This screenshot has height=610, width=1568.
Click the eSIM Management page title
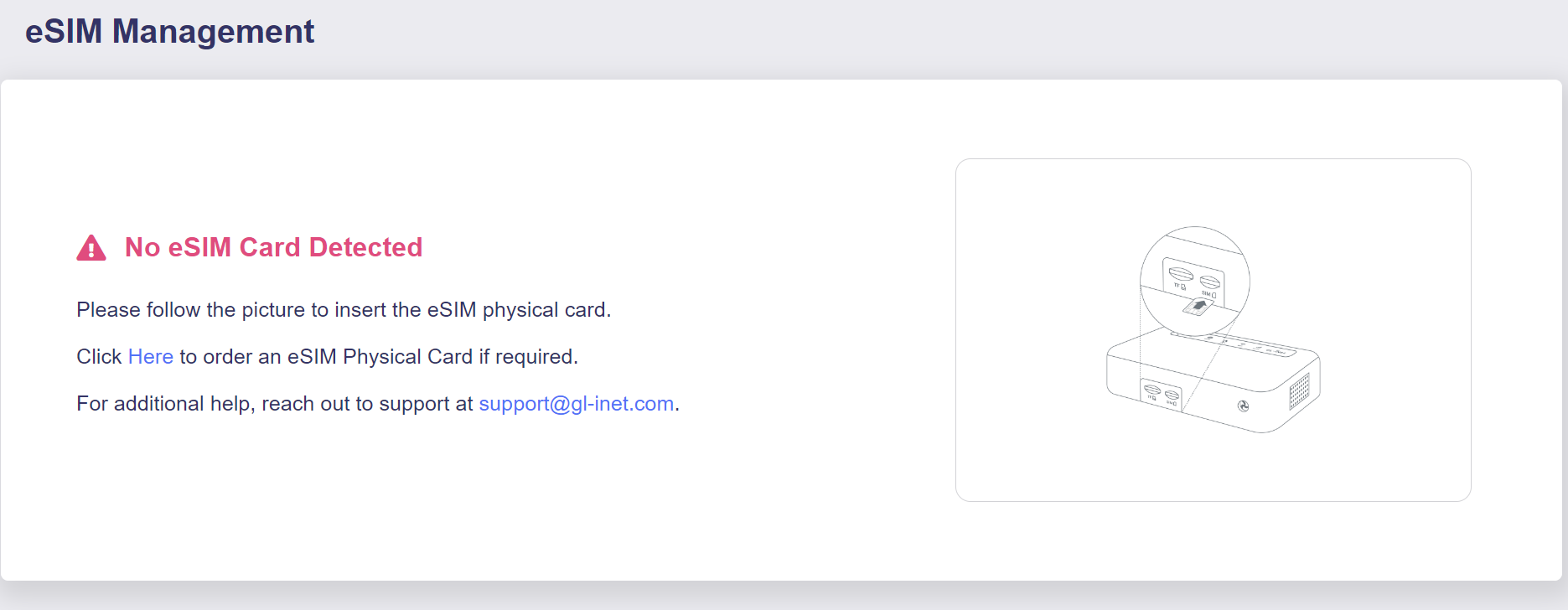coord(170,32)
